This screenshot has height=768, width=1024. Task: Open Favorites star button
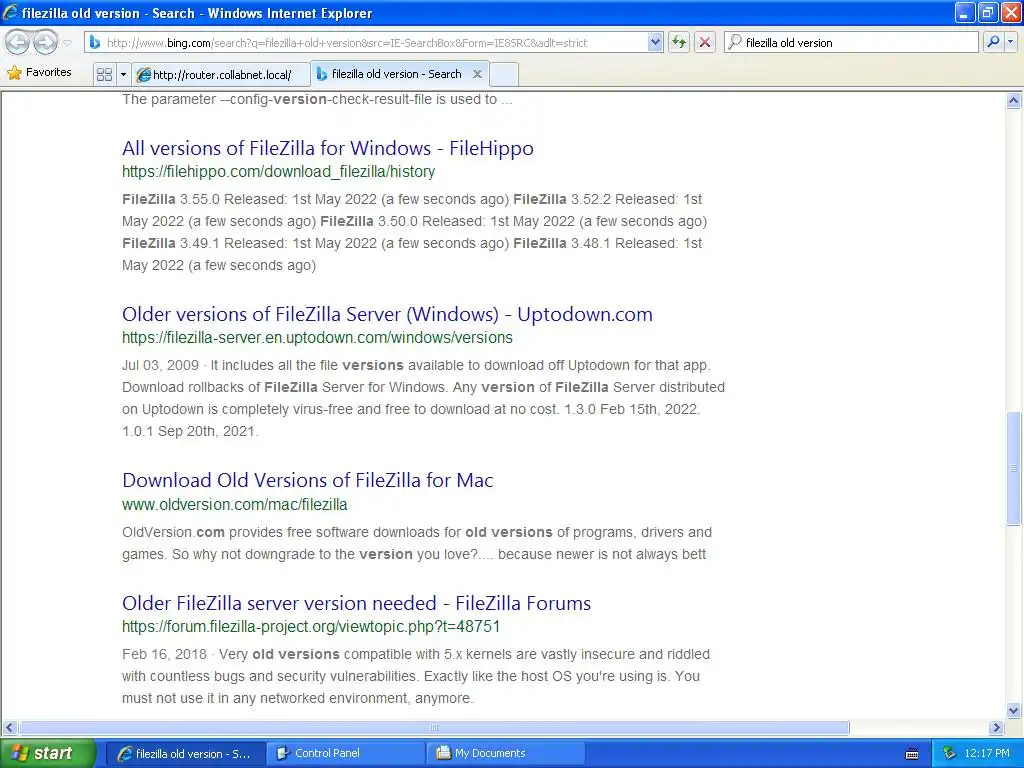[x=39, y=72]
